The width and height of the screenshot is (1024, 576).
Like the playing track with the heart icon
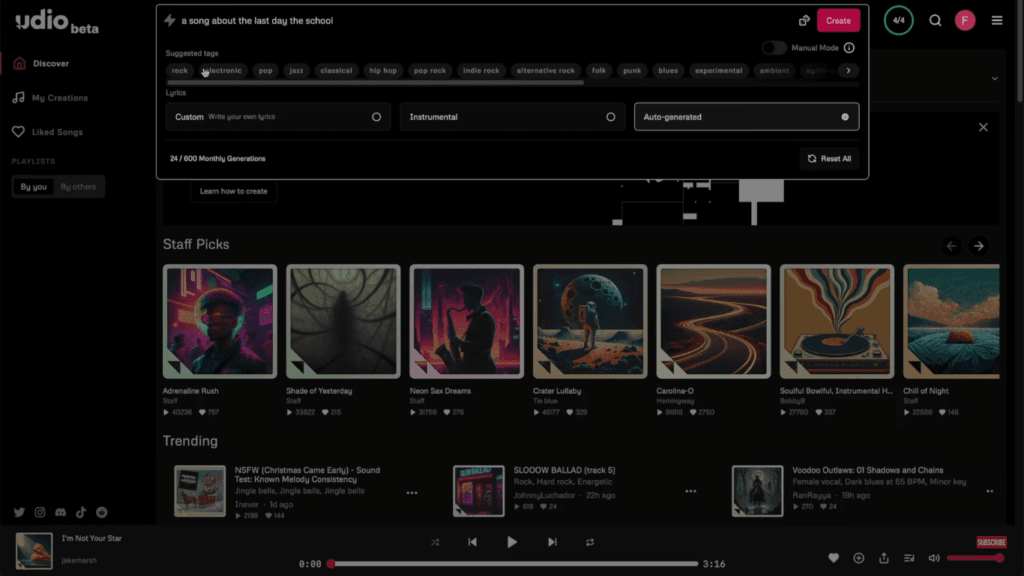(833, 558)
